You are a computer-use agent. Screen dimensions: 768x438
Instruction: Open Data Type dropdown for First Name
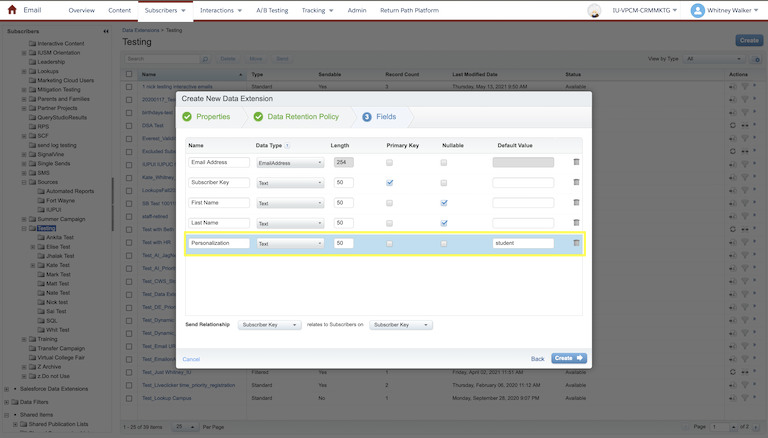coord(290,203)
